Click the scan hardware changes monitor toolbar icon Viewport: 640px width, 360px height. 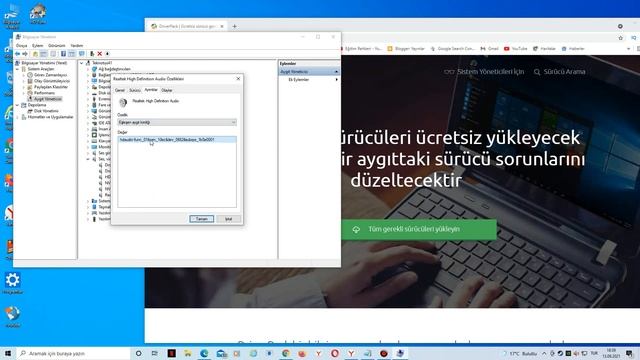click(82, 54)
